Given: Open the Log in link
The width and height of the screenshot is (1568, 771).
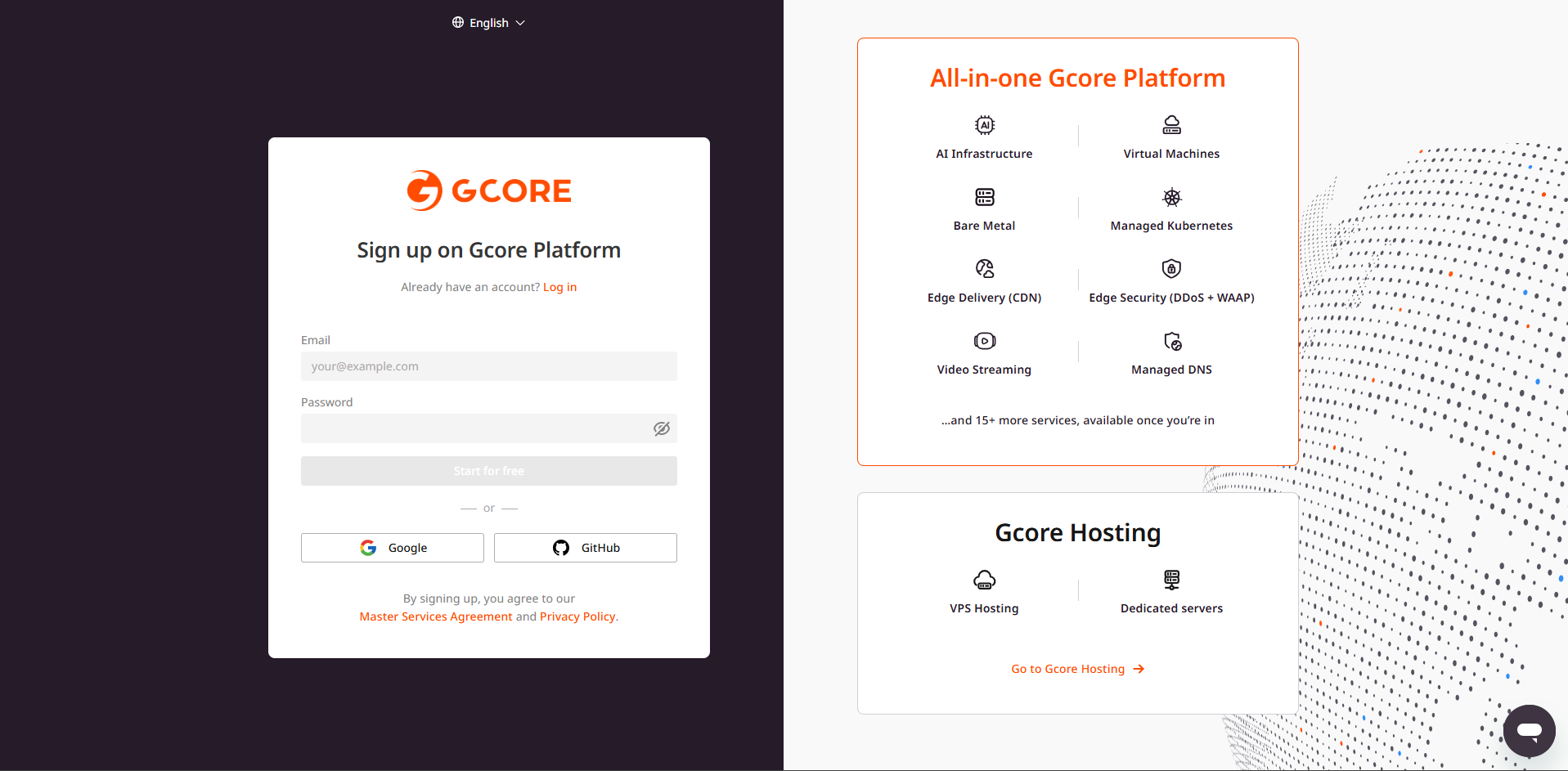Looking at the screenshot, I should coord(559,287).
